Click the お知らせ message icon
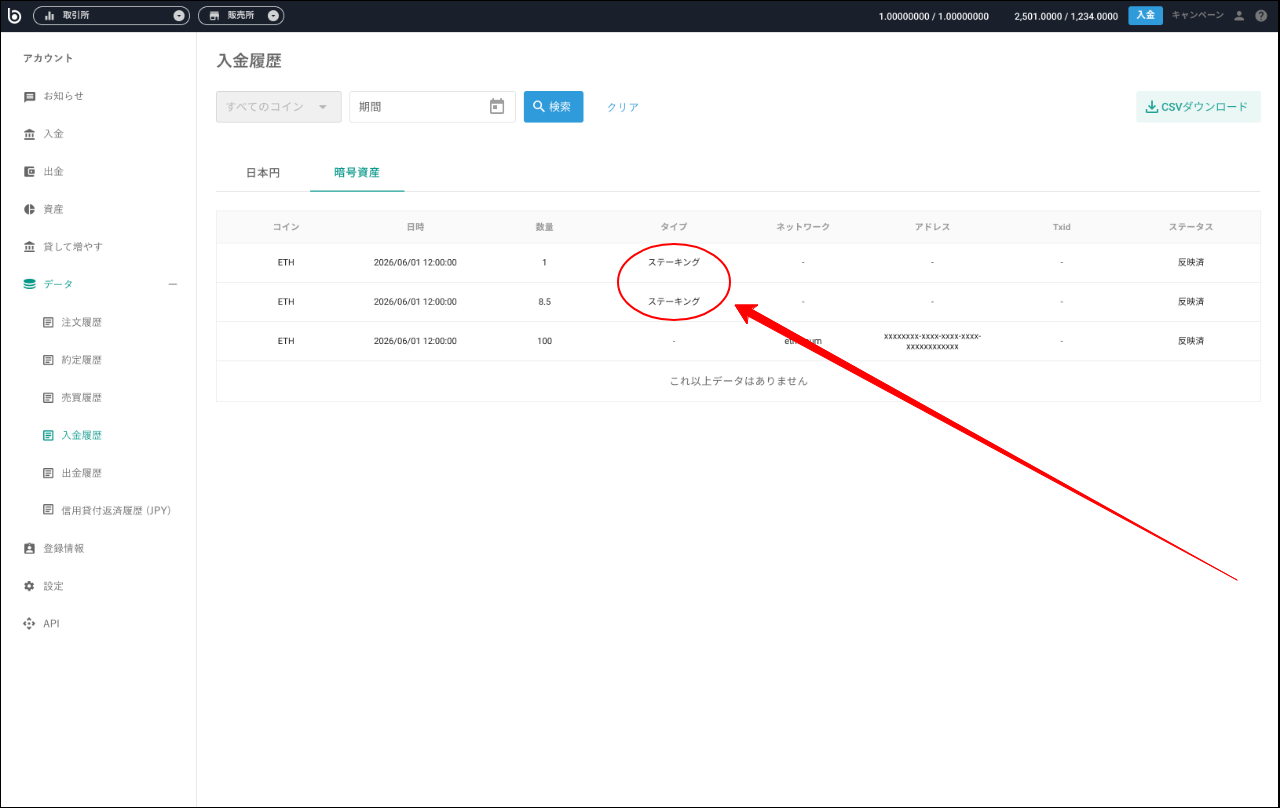 tap(29, 97)
